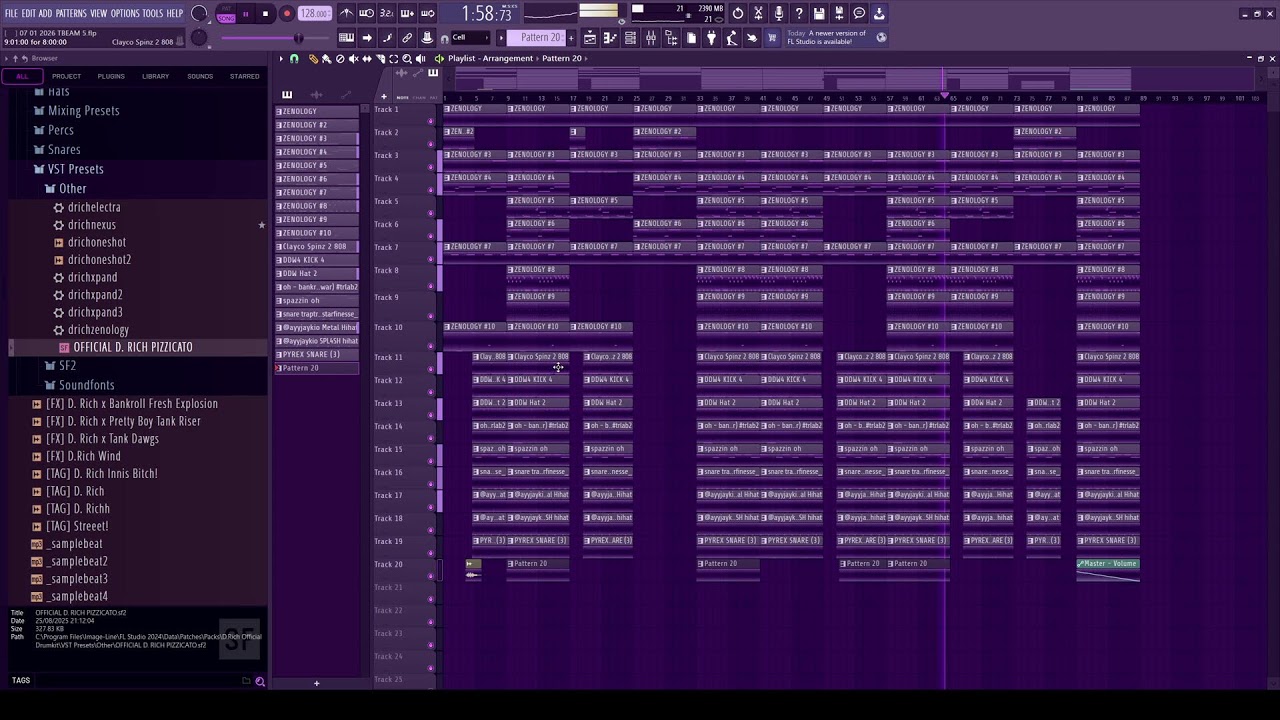Screen dimensions: 1280x720
Task: Select Clayco Spinz 2 808 in picker
Action: 317,246
